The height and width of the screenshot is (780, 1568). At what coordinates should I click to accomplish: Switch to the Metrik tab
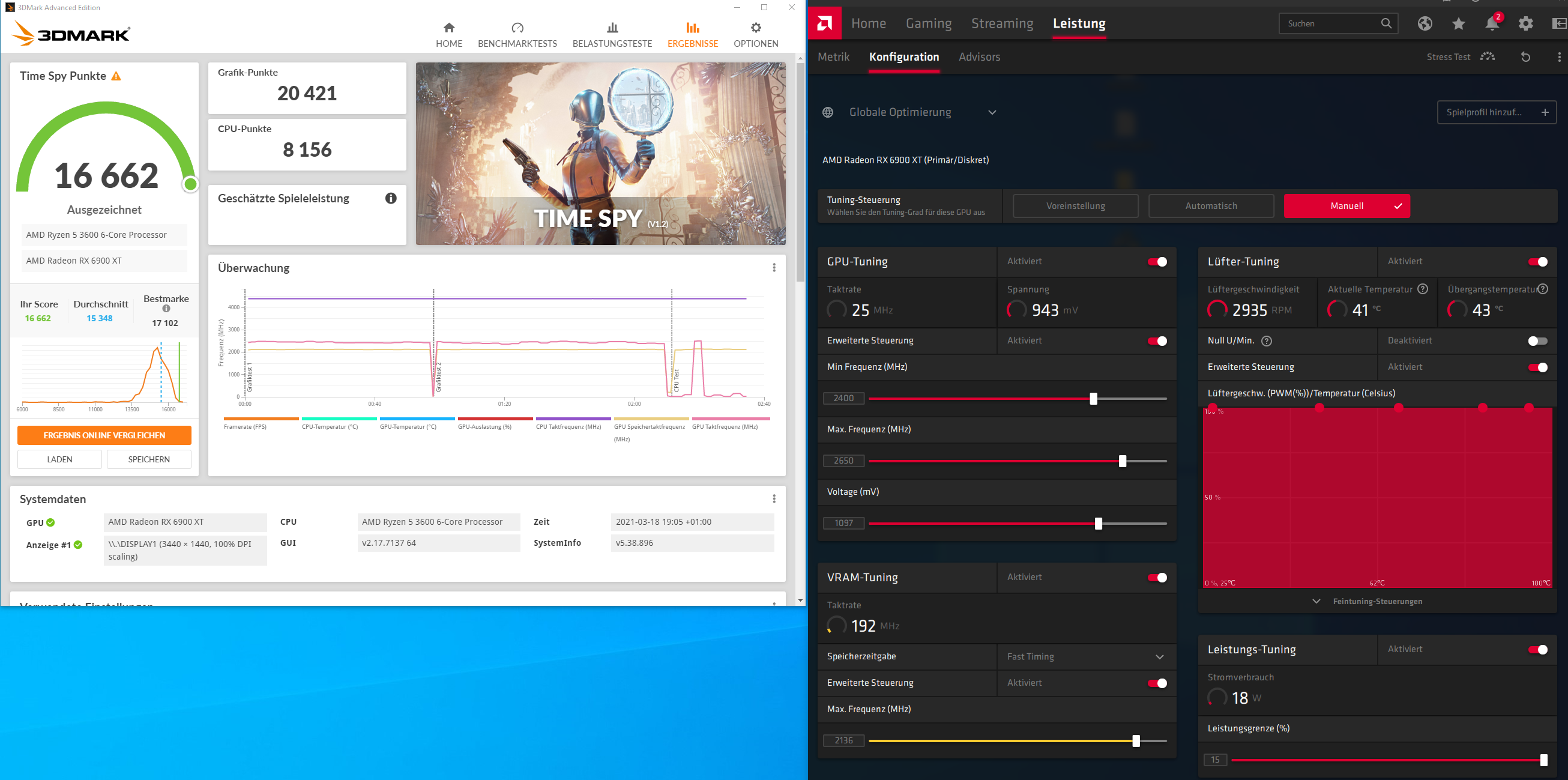(833, 56)
